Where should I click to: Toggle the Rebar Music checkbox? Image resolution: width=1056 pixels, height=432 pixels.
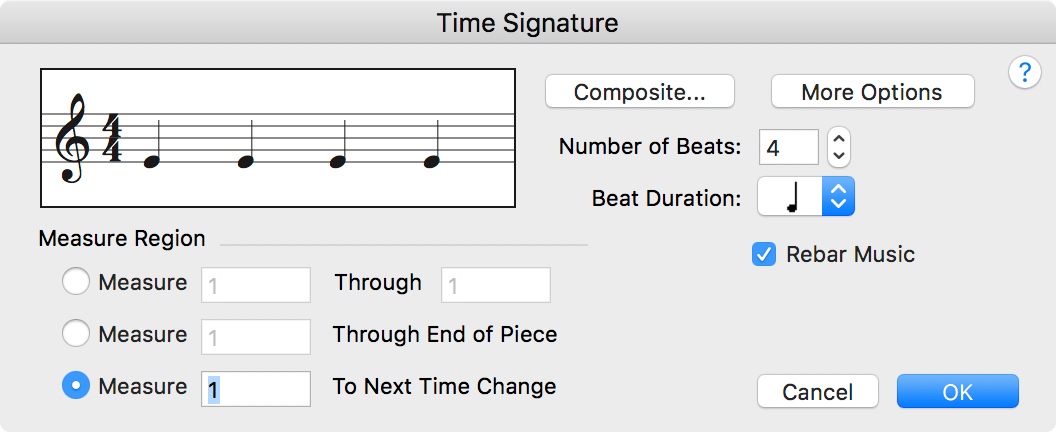click(764, 254)
